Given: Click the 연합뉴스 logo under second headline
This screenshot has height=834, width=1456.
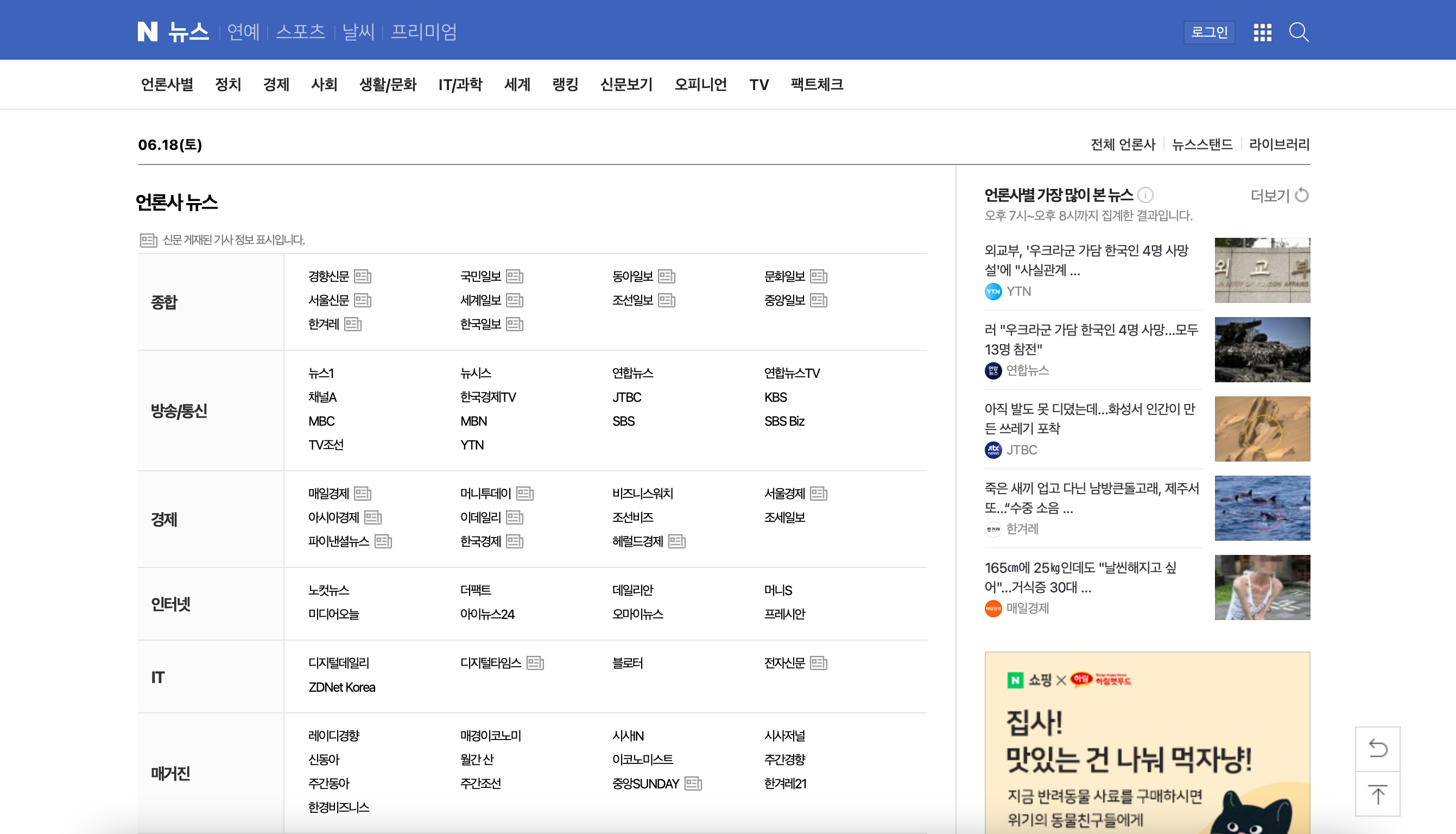Looking at the screenshot, I should (x=993, y=371).
